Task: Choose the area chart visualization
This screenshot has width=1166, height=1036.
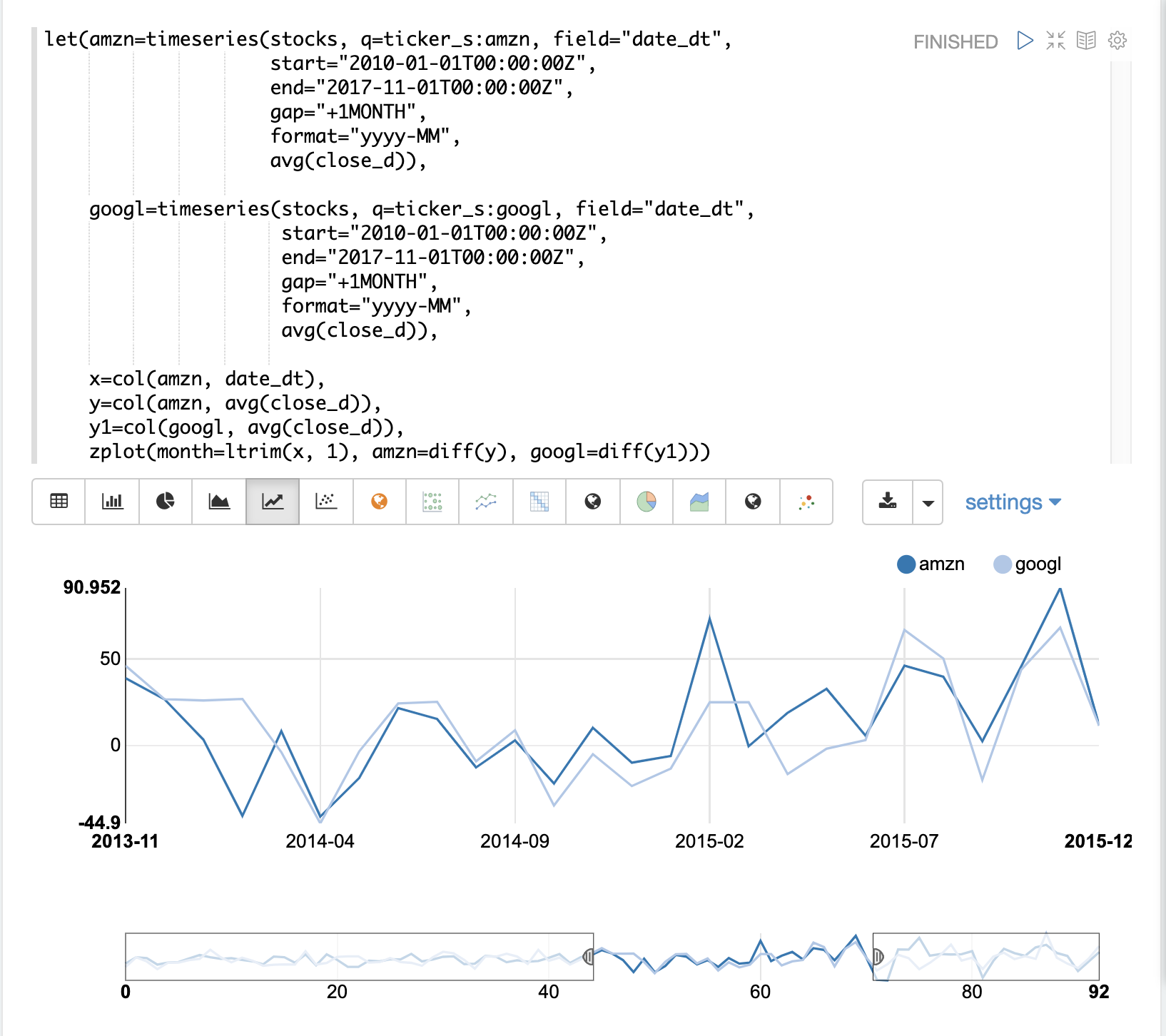Action: [219, 502]
